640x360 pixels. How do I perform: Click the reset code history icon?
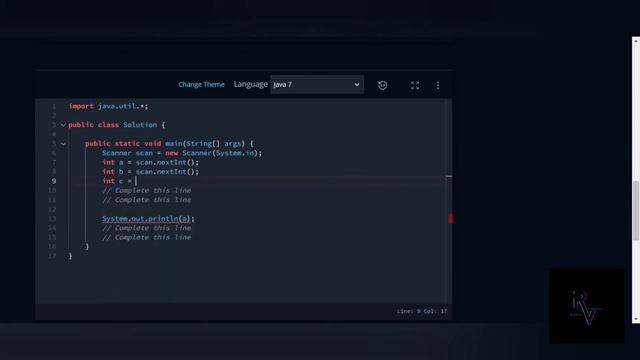tap(382, 85)
